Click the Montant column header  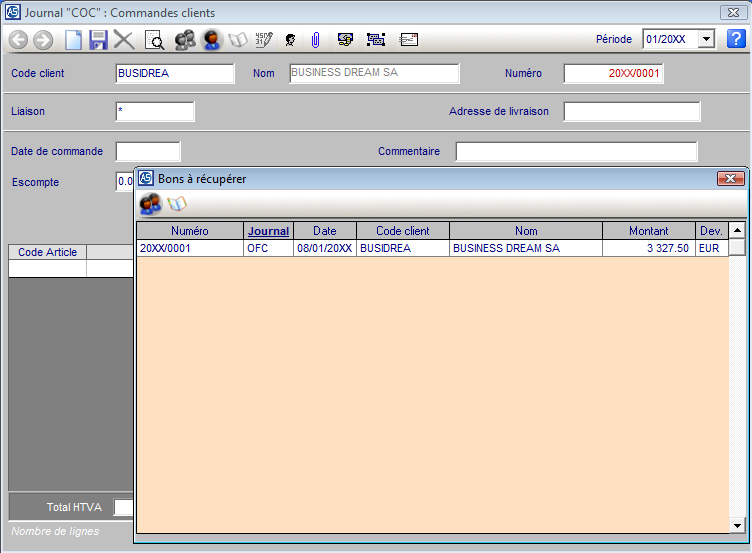tap(648, 231)
